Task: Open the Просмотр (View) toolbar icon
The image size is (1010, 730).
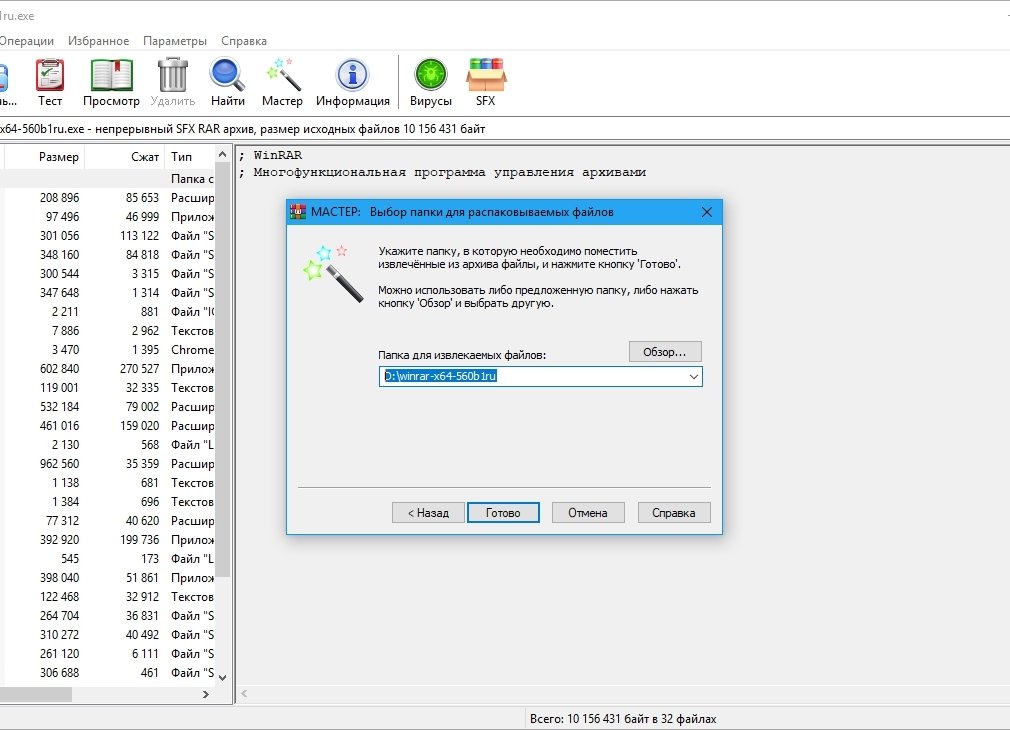Action: 111,82
